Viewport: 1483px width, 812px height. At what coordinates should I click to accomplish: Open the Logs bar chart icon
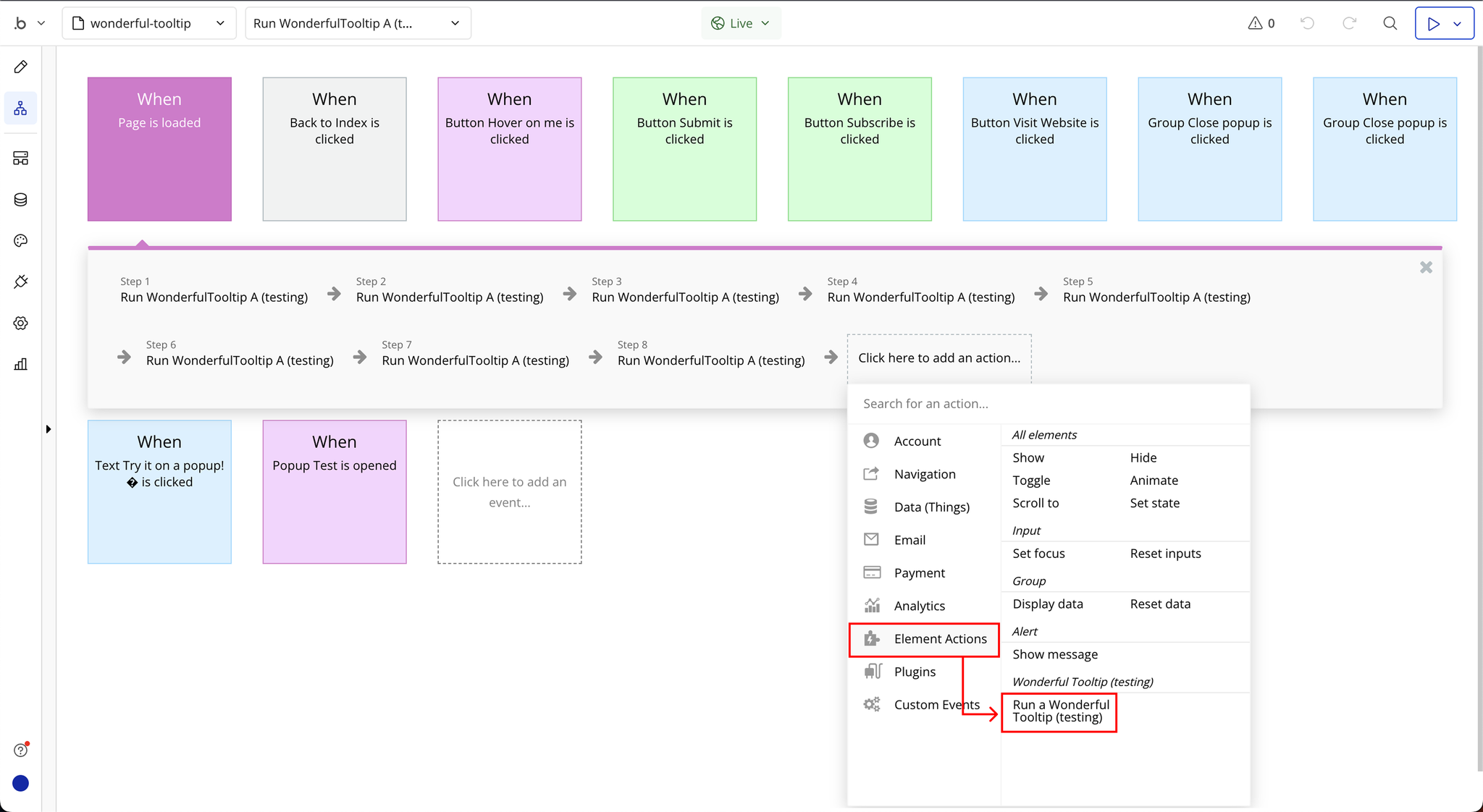point(20,364)
